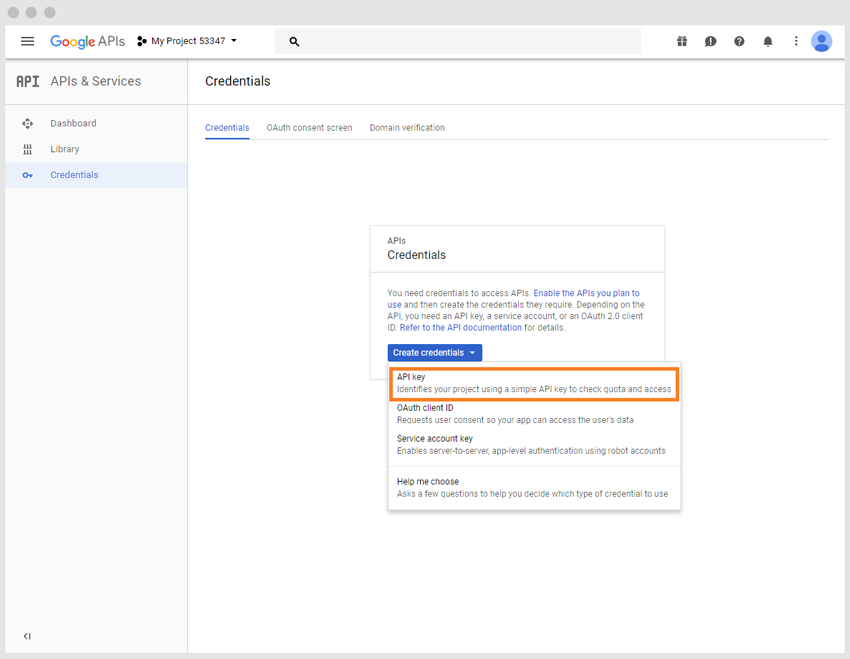Follow Enable the APIs you plan to use link
Viewport: 850px width, 659px height.
point(586,293)
